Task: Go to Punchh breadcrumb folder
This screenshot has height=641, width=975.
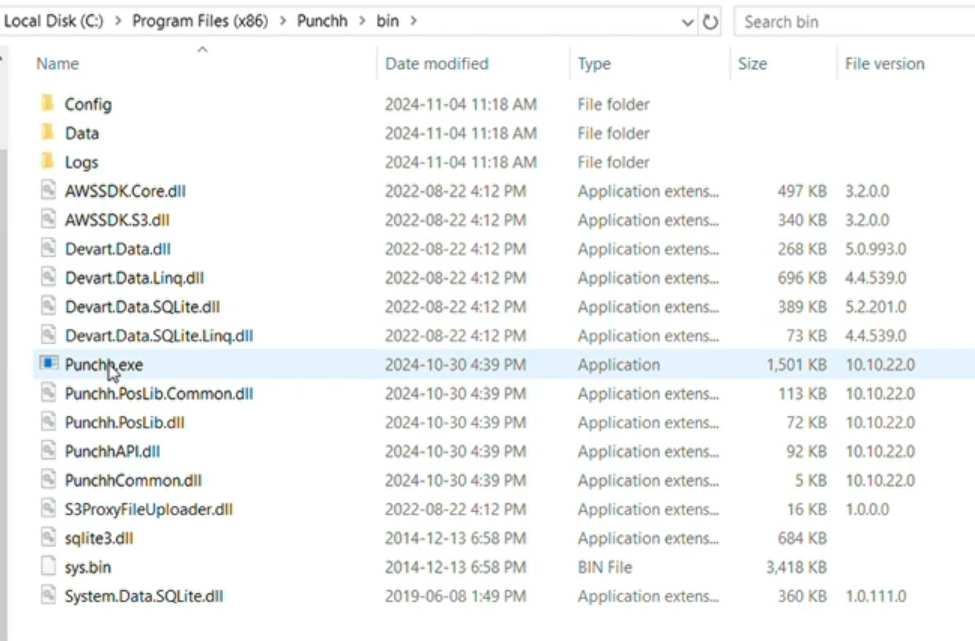Action: (x=322, y=21)
